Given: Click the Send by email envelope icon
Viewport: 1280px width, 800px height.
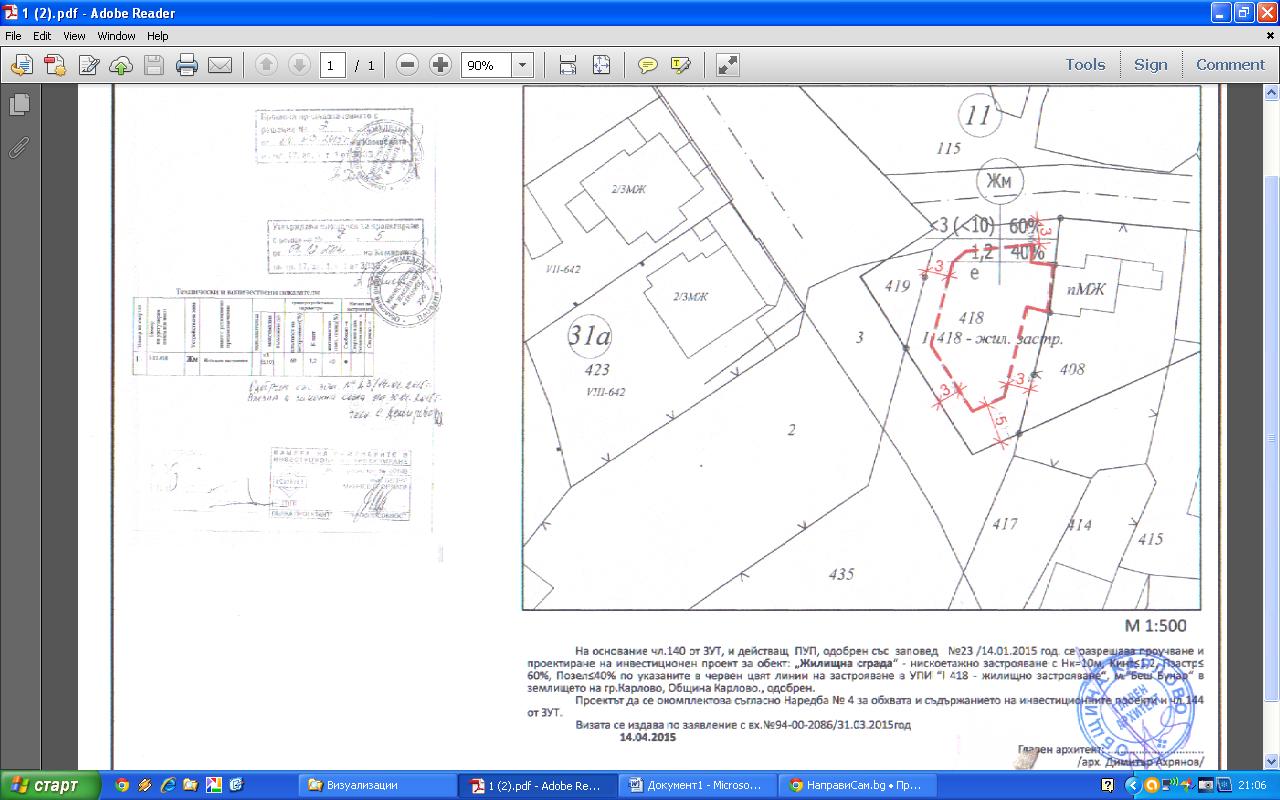Looking at the screenshot, I should [x=220, y=66].
